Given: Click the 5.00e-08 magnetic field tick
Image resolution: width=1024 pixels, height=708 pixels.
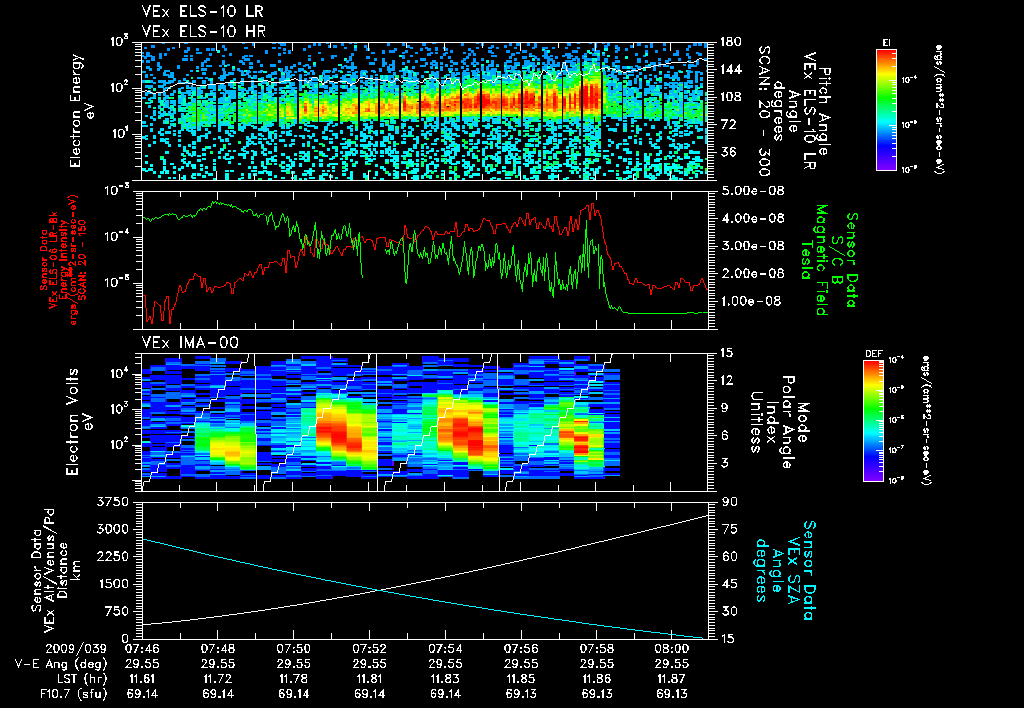Looking at the screenshot, I should 752,191.
